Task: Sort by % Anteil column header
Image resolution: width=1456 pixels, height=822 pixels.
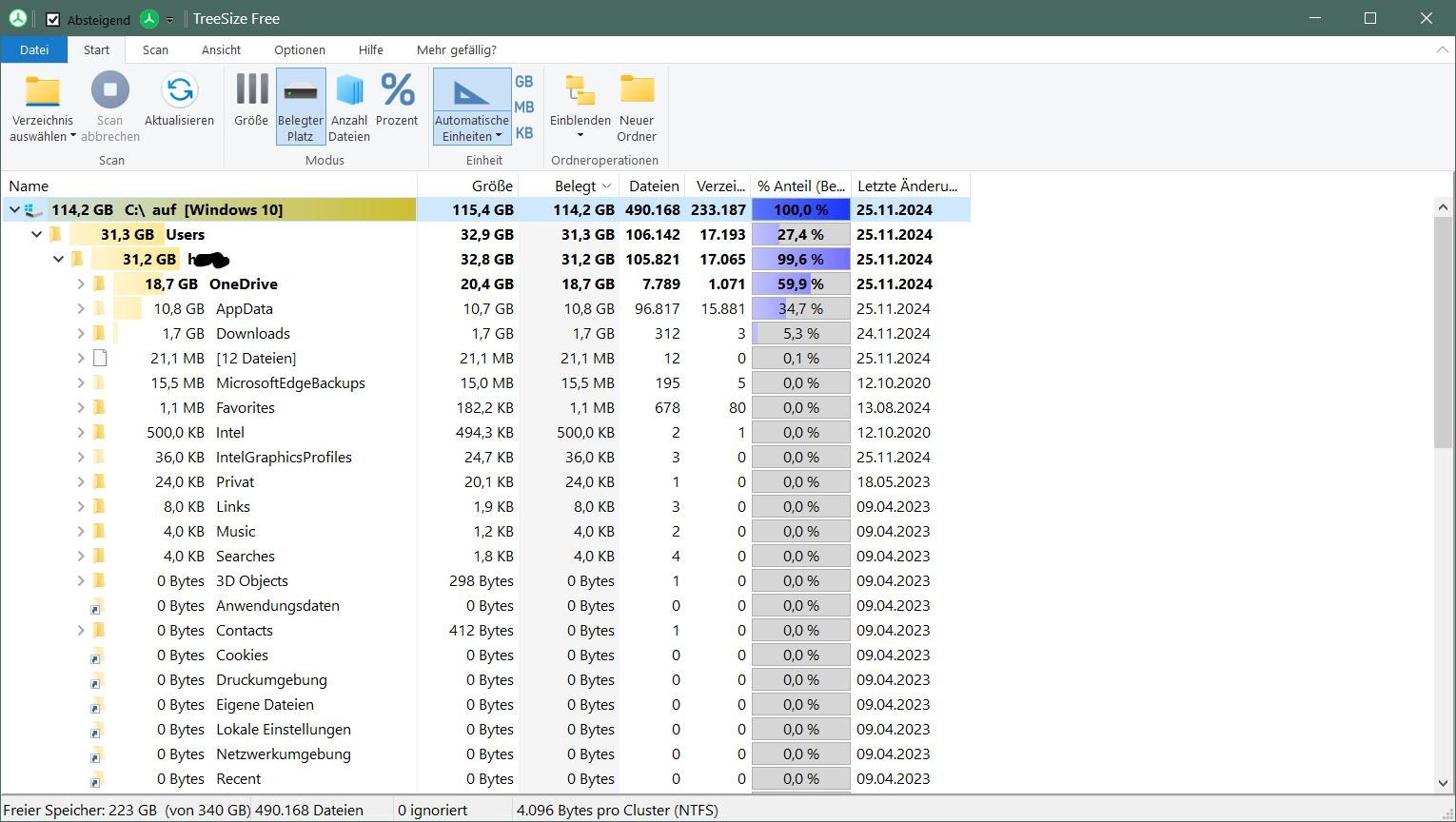Action: tap(801, 186)
